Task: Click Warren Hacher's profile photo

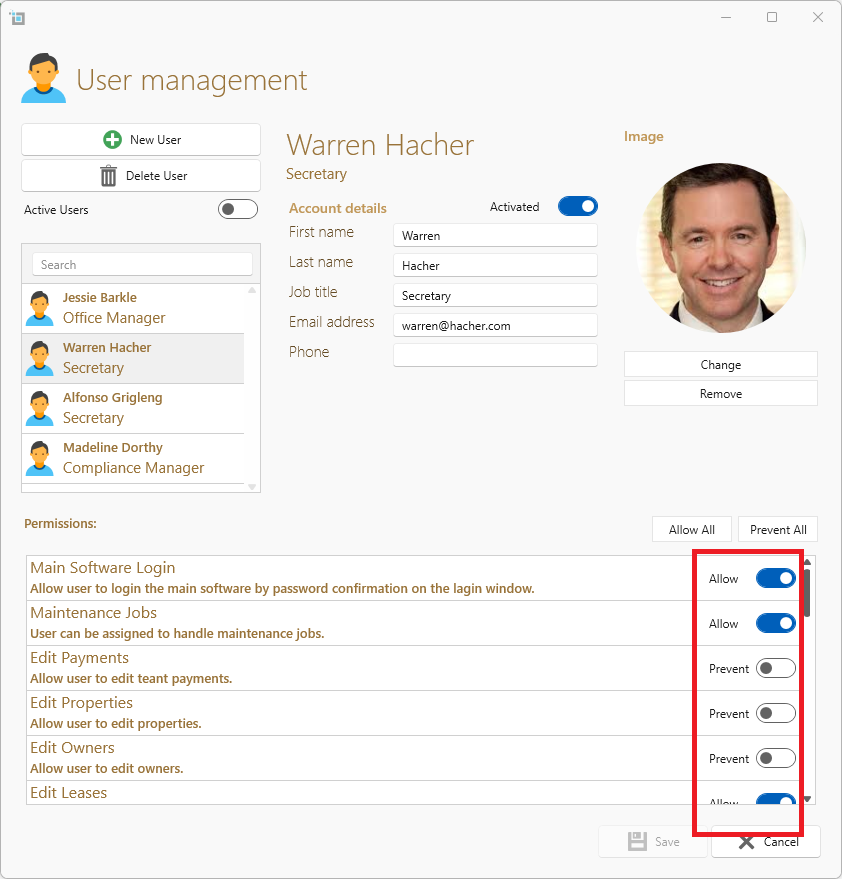Action: (x=720, y=248)
